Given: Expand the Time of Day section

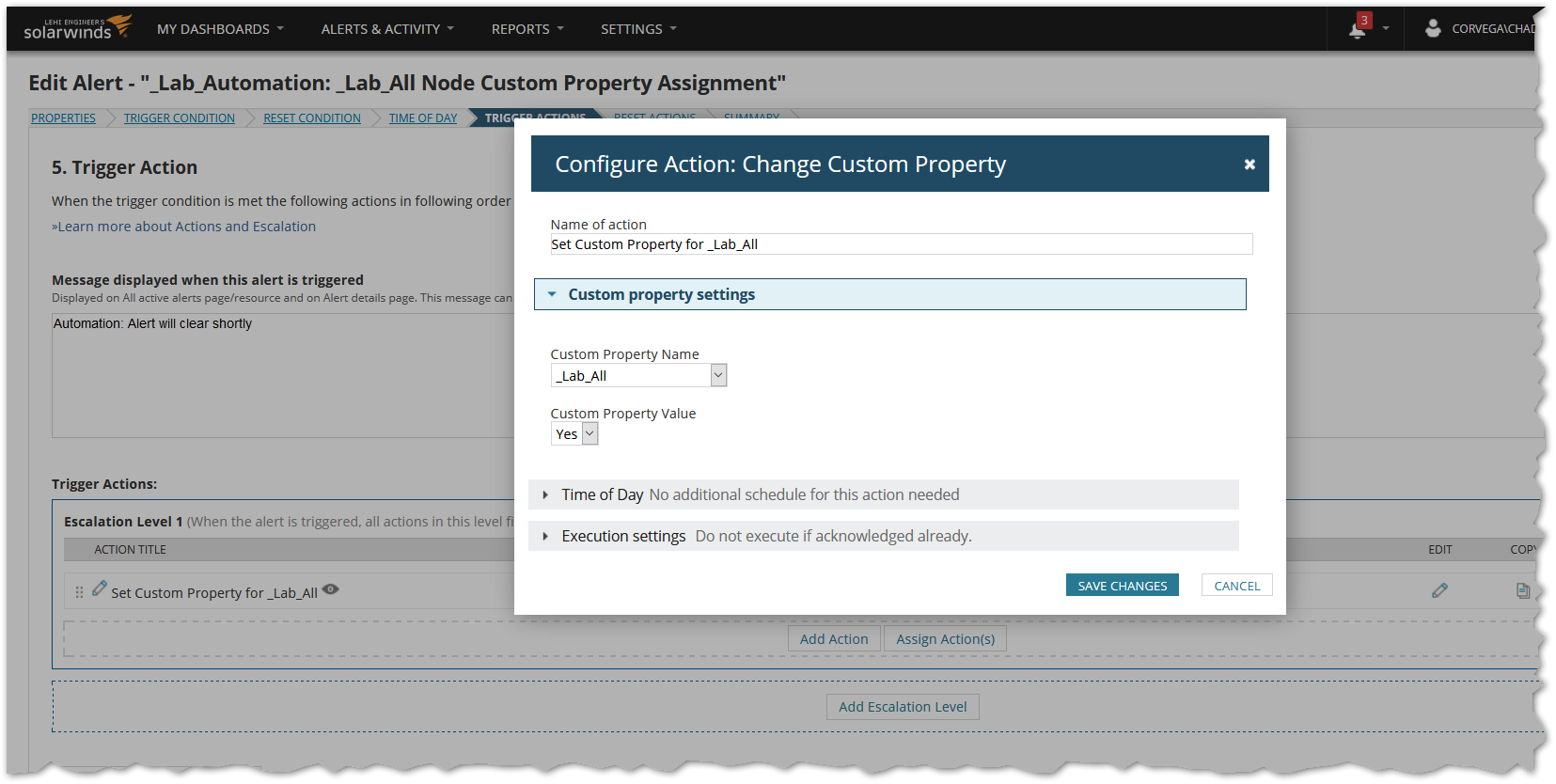Looking at the screenshot, I should click(545, 494).
